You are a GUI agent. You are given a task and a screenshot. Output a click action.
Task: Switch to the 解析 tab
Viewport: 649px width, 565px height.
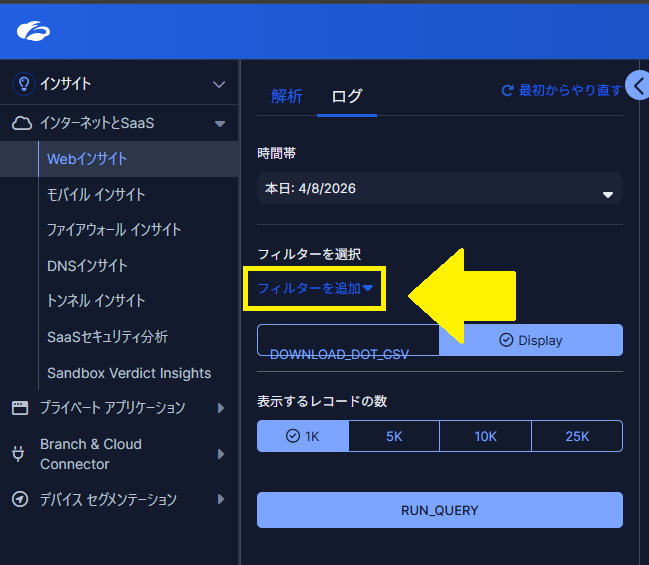pos(286,96)
